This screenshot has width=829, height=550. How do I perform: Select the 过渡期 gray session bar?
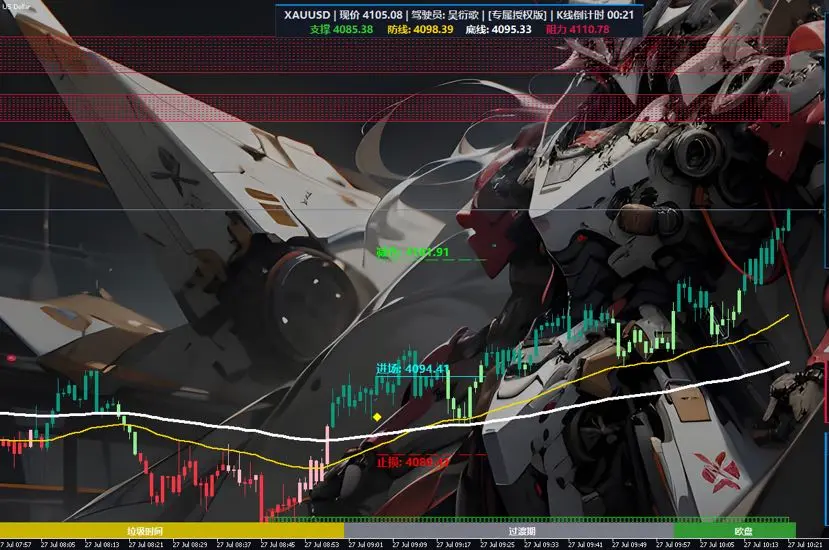(509, 530)
